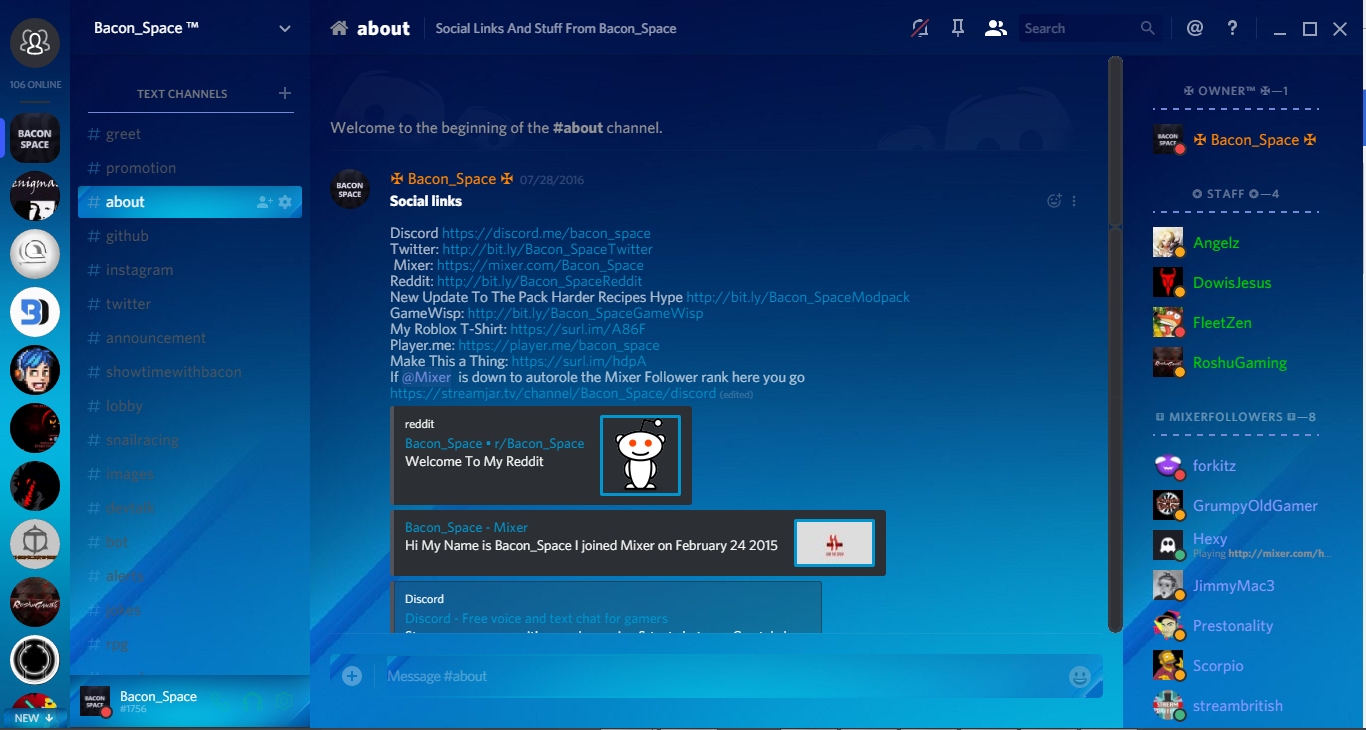Open help with the question mark icon

click(1233, 28)
